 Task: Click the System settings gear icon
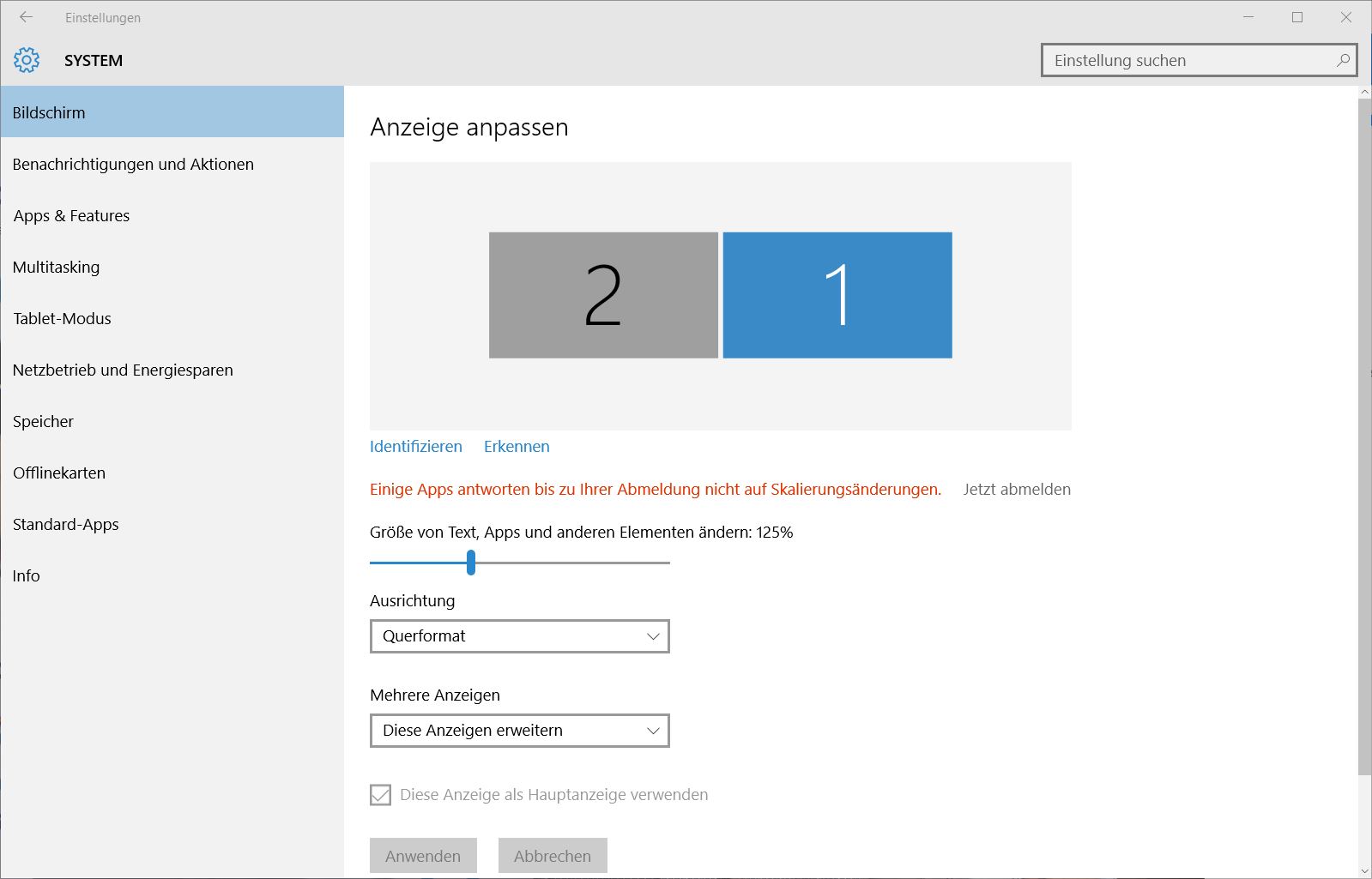click(x=27, y=60)
